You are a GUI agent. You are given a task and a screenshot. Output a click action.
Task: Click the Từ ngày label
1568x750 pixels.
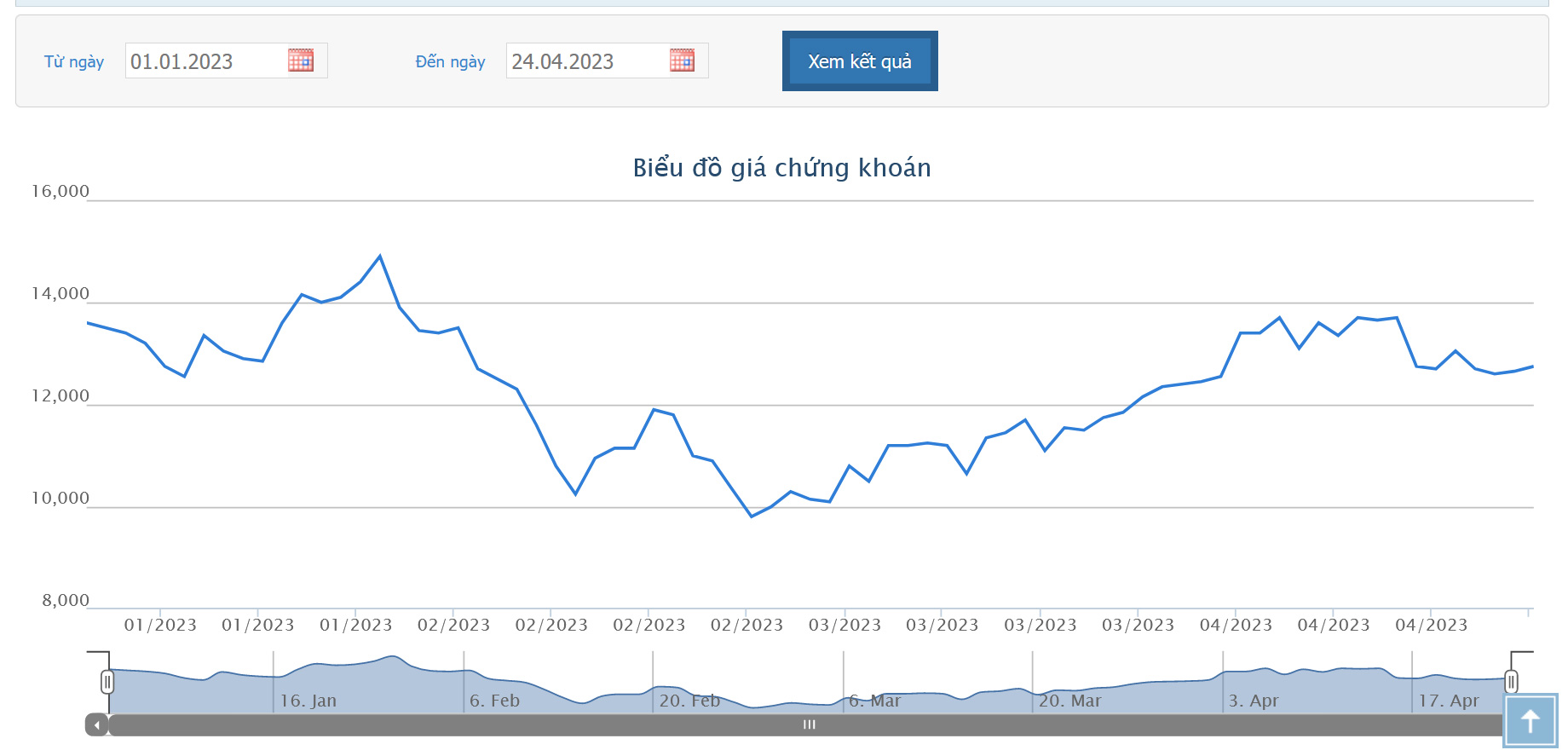coord(74,62)
